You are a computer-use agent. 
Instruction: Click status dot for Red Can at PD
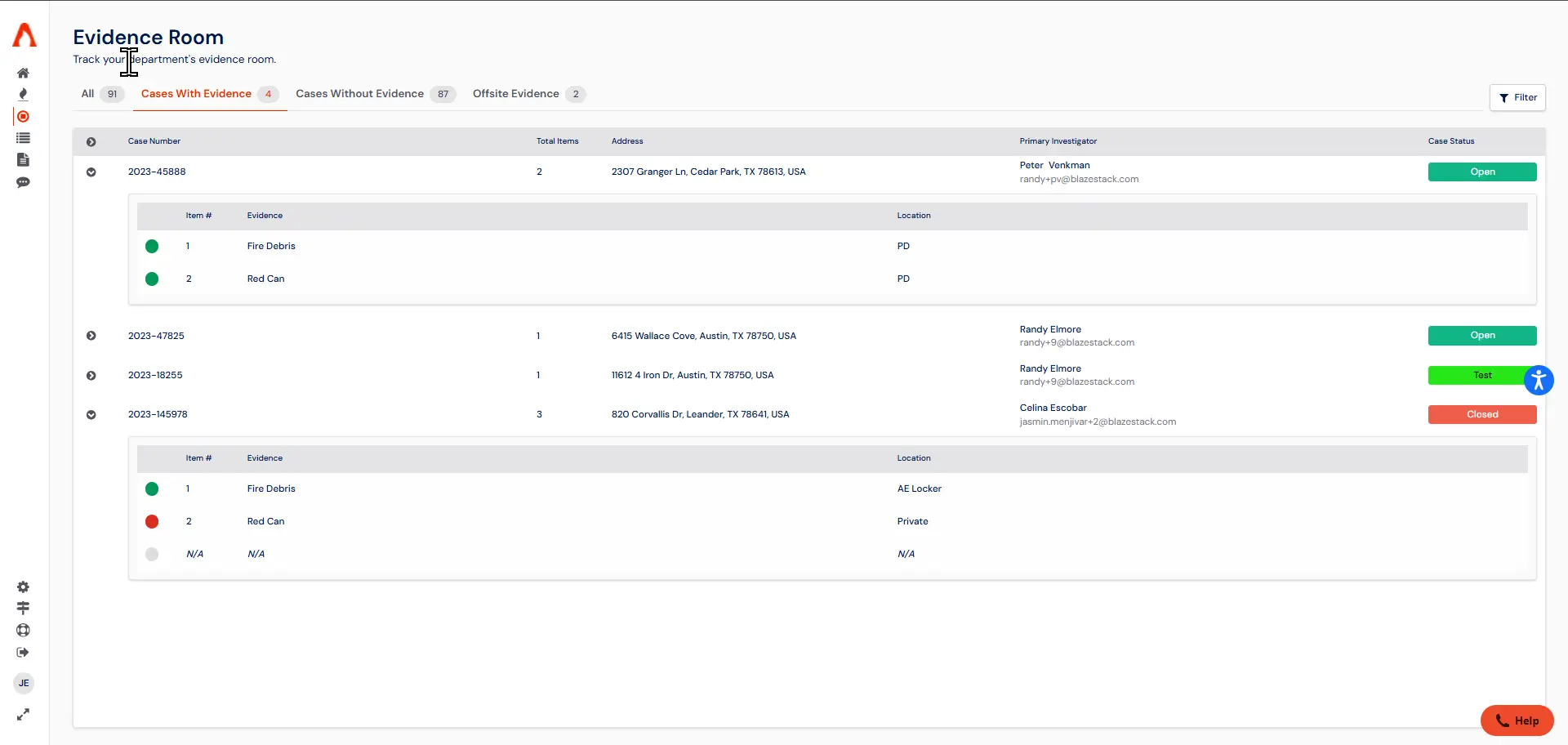click(x=152, y=279)
